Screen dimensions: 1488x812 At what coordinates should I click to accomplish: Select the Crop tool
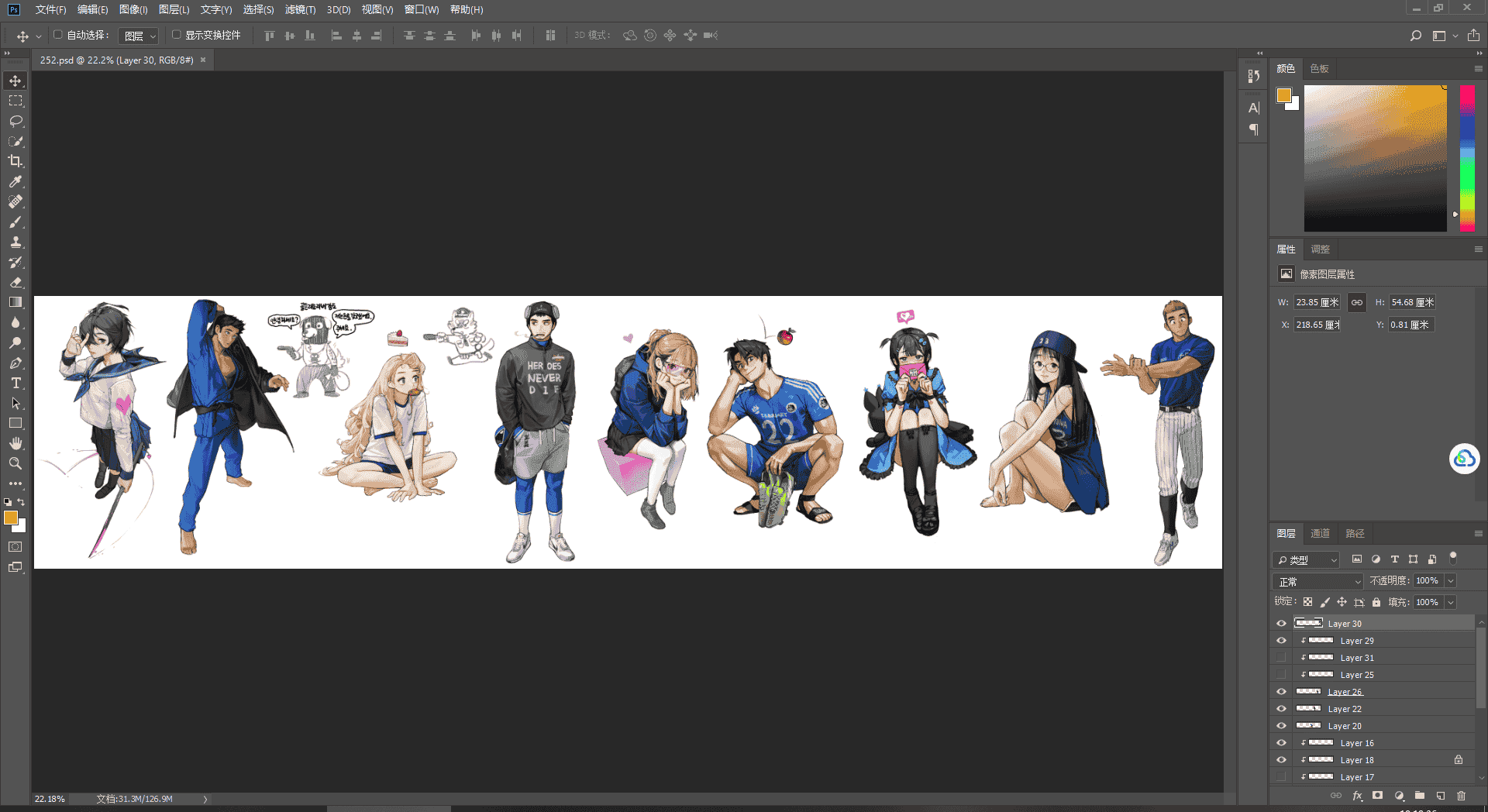15,161
